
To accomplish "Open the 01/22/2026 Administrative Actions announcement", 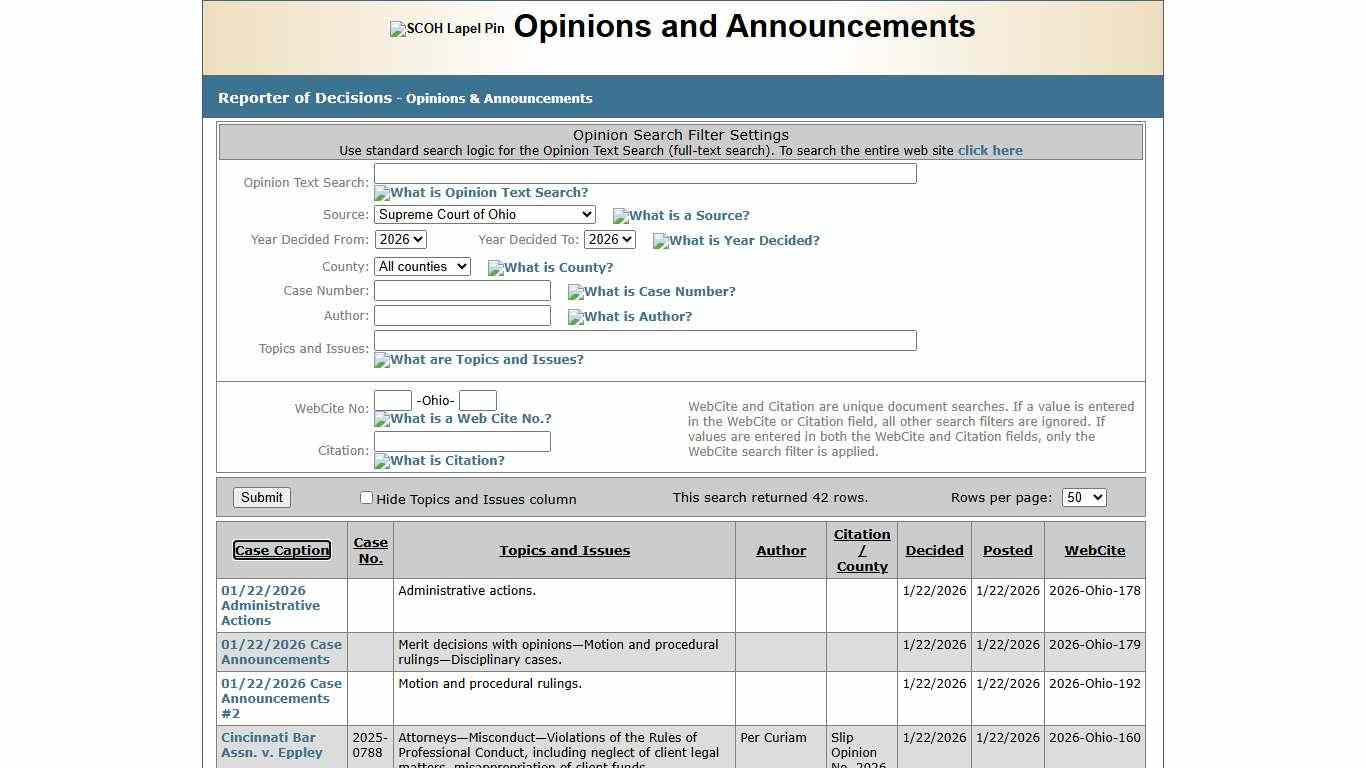I will coord(269,605).
